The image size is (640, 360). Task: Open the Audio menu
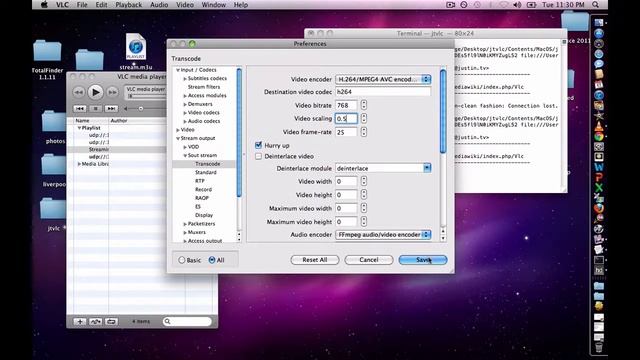point(159,5)
